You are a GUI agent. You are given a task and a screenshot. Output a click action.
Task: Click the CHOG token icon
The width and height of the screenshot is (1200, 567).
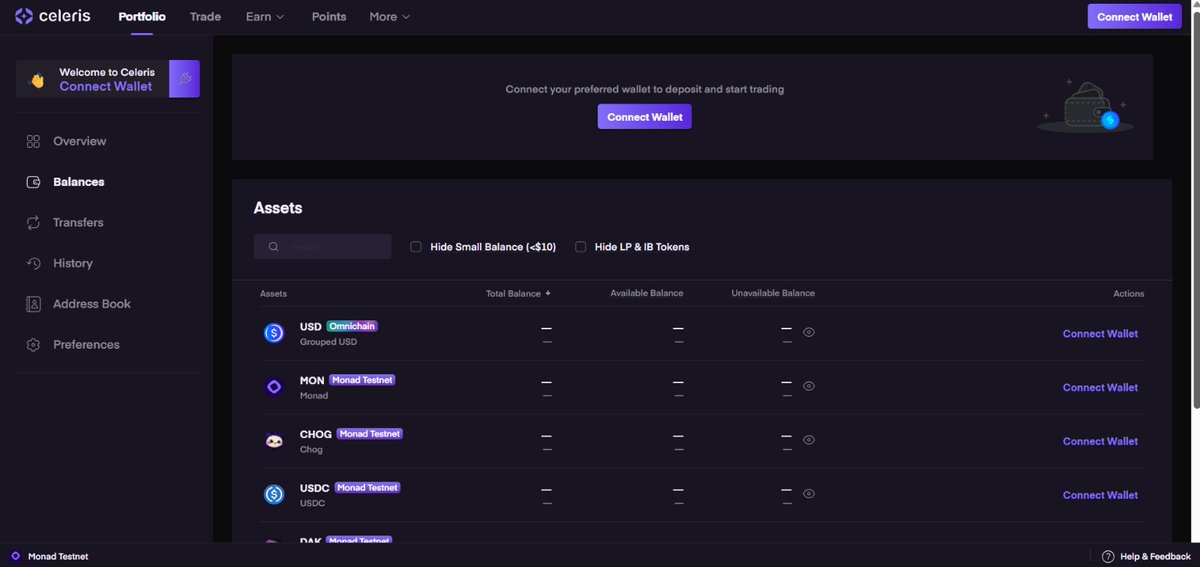pos(274,441)
